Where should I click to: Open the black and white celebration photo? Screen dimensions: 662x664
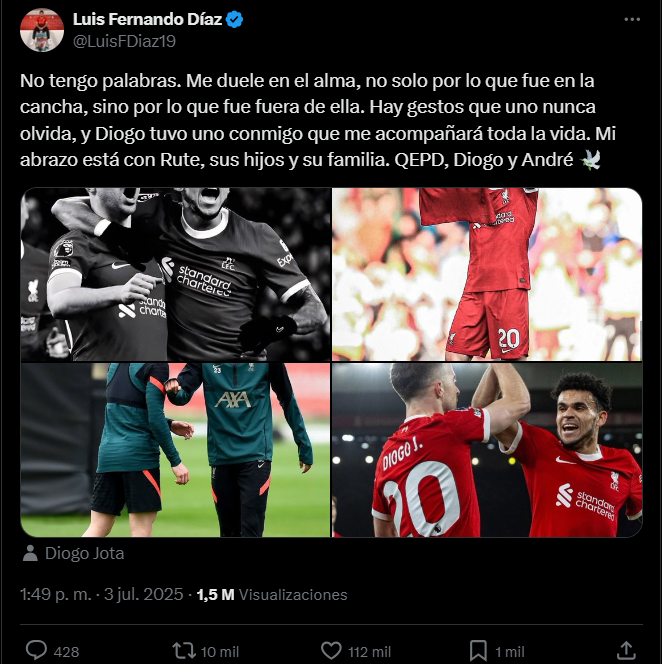click(175, 274)
